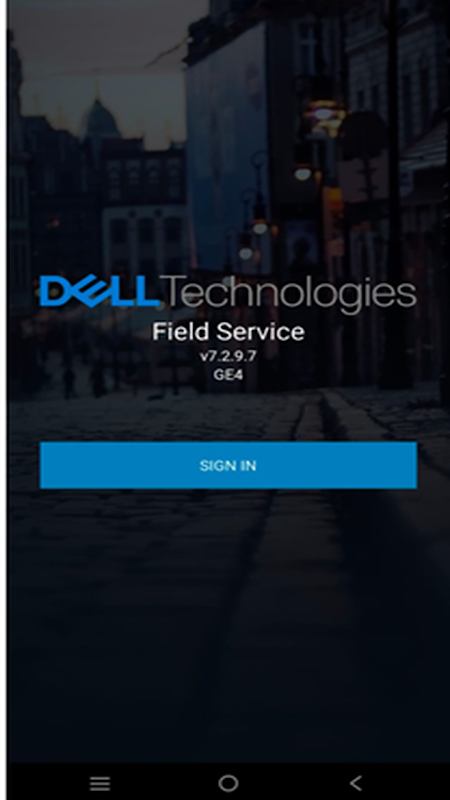Click the SIGN IN text label
This screenshot has width=450, height=800.
(x=228, y=465)
